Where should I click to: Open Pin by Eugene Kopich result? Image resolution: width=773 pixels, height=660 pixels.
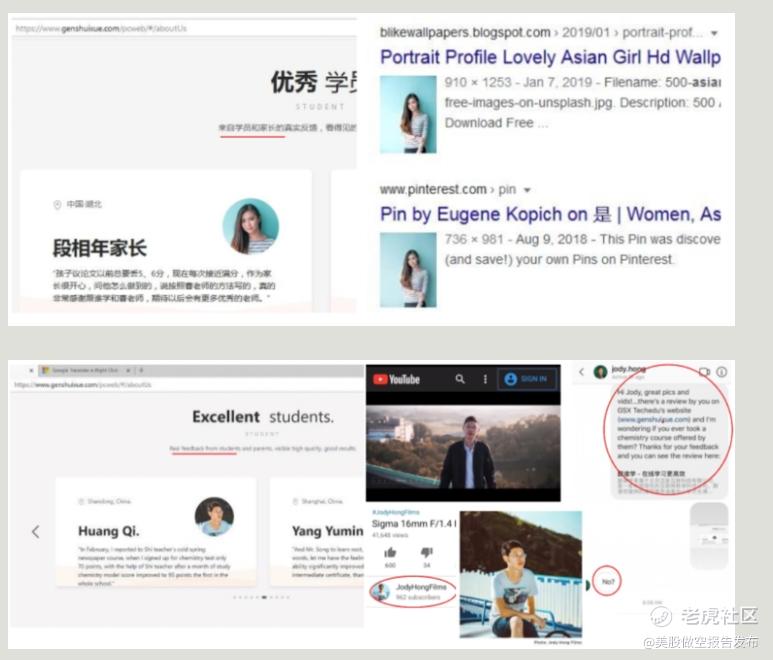(x=550, y=214)
